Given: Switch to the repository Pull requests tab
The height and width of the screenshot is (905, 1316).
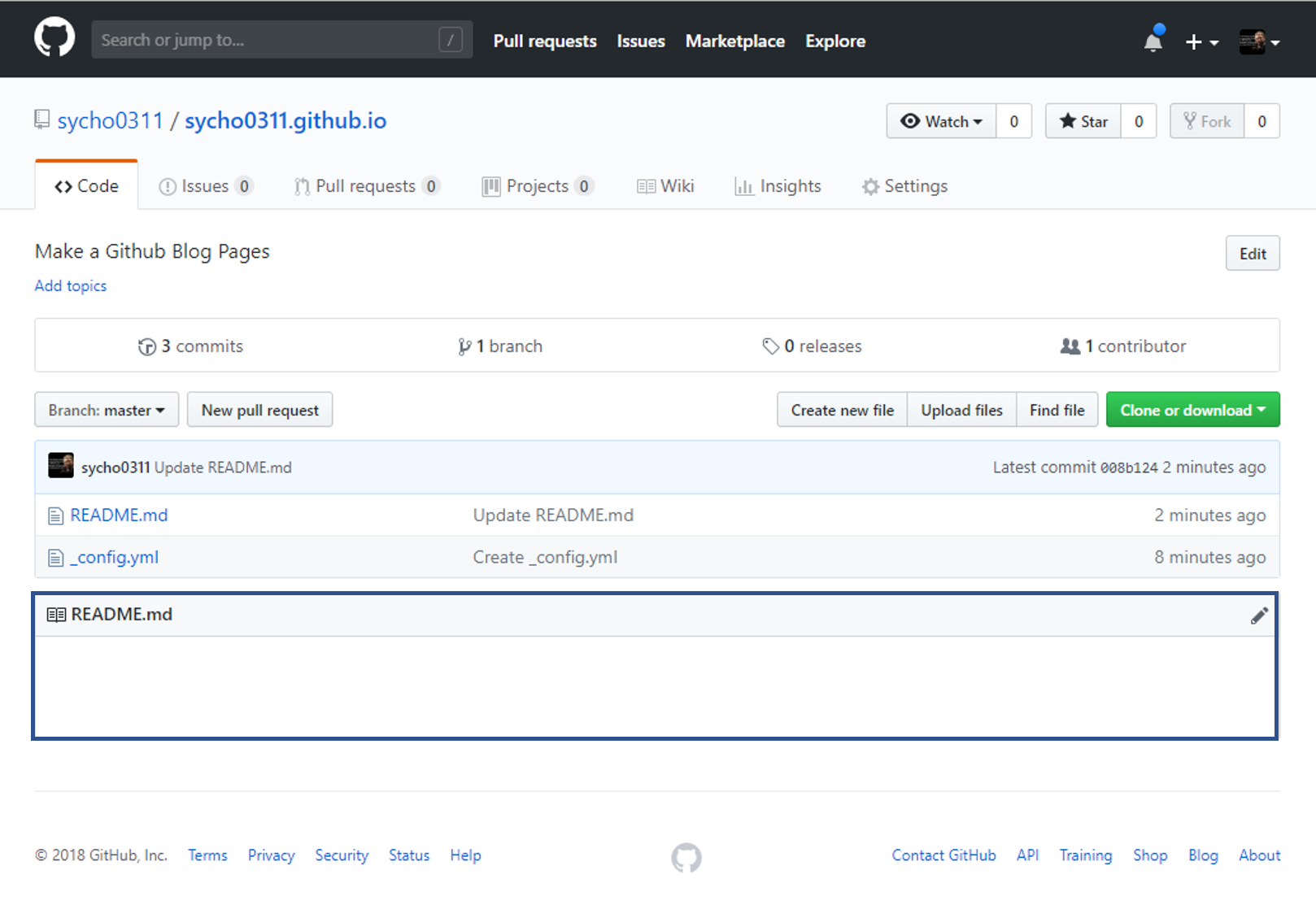Looking at the screenshot, I should click(x=367, y=186).
